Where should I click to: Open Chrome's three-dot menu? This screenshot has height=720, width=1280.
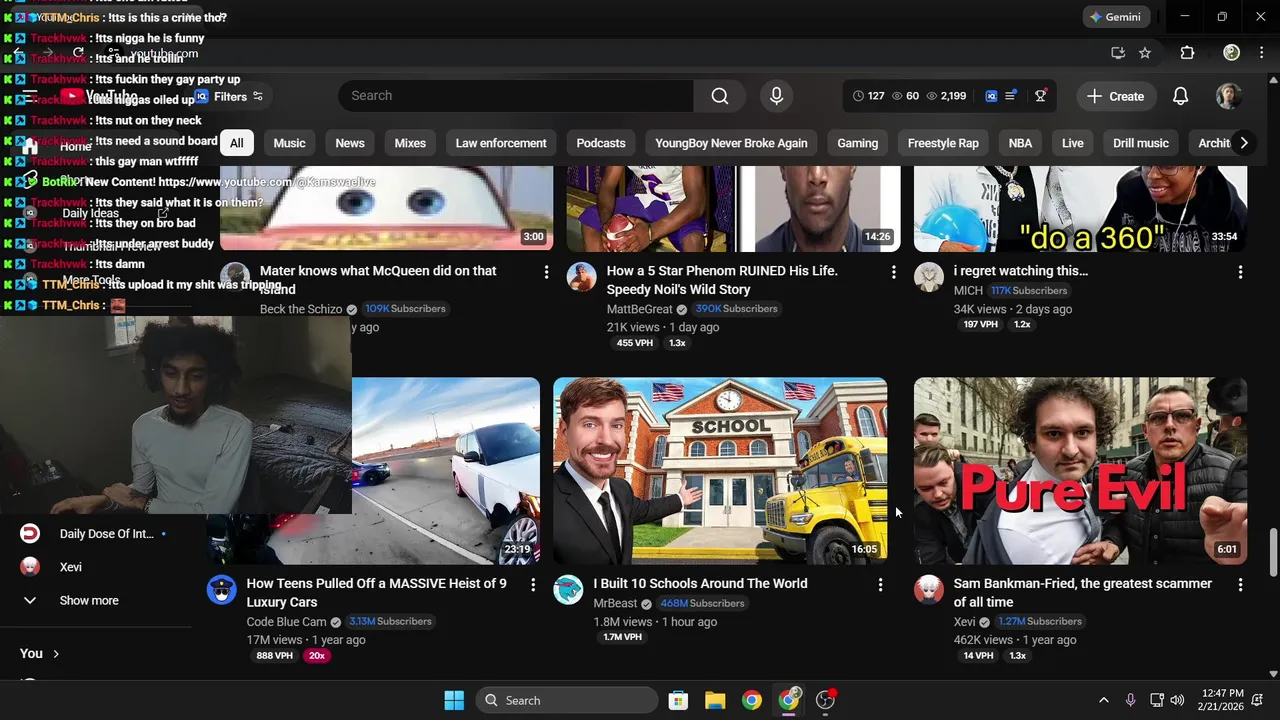point(1261,53)
